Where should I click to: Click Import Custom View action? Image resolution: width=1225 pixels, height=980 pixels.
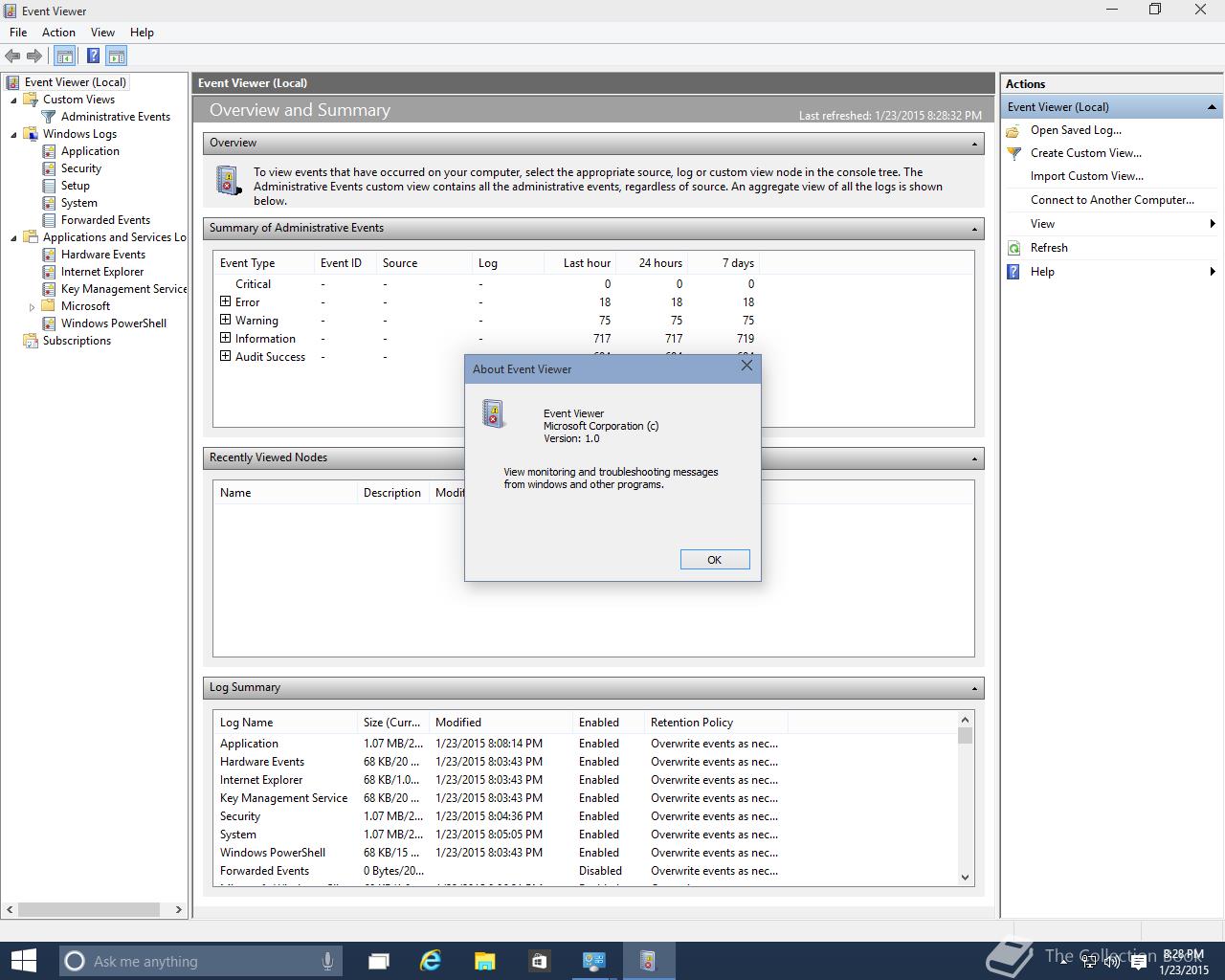click(x=1086, y=176)
